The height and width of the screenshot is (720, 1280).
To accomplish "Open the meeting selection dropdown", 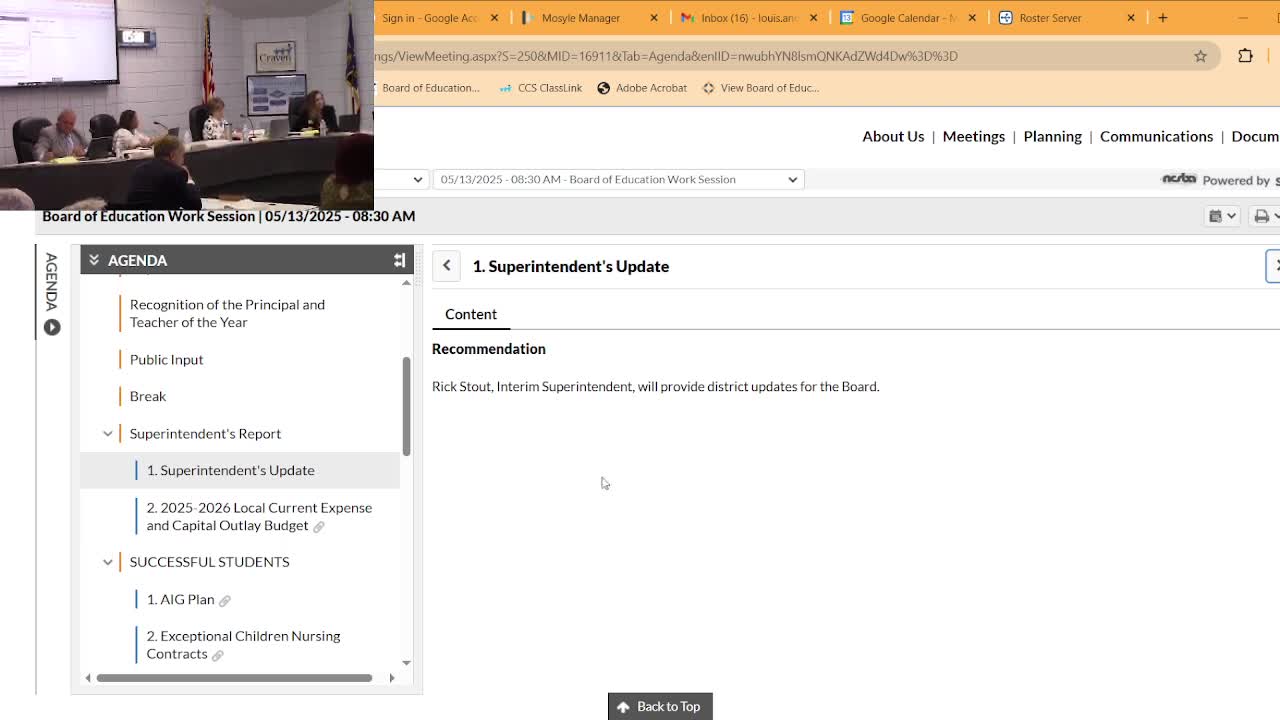I will tap(618, 179).
